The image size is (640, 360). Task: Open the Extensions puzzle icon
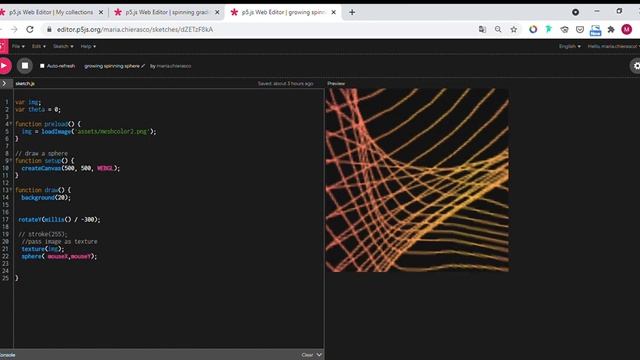coord(611,29)
